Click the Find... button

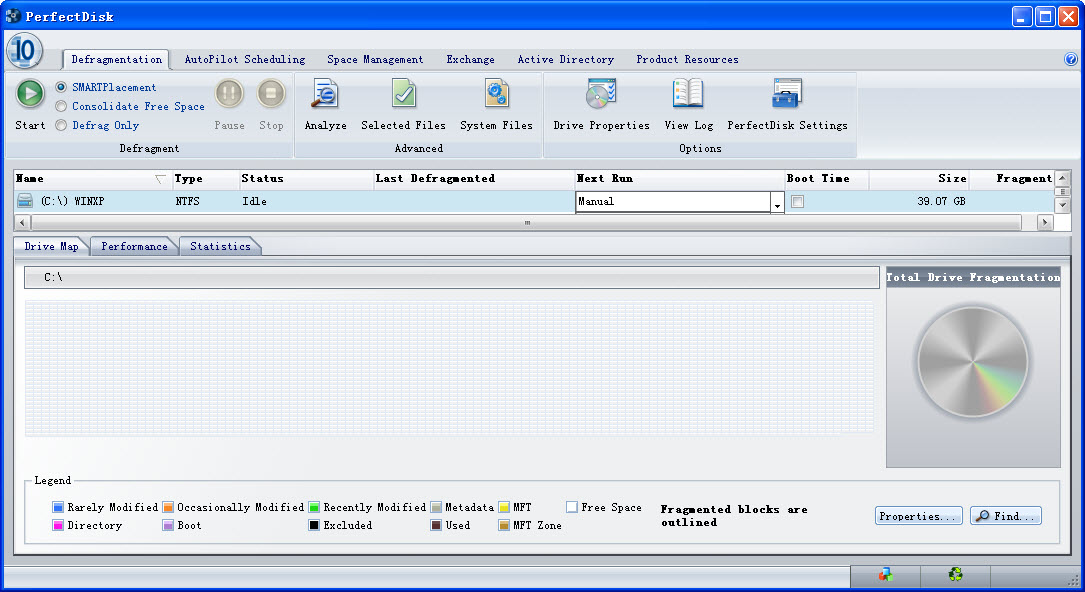pos(1006,516)
